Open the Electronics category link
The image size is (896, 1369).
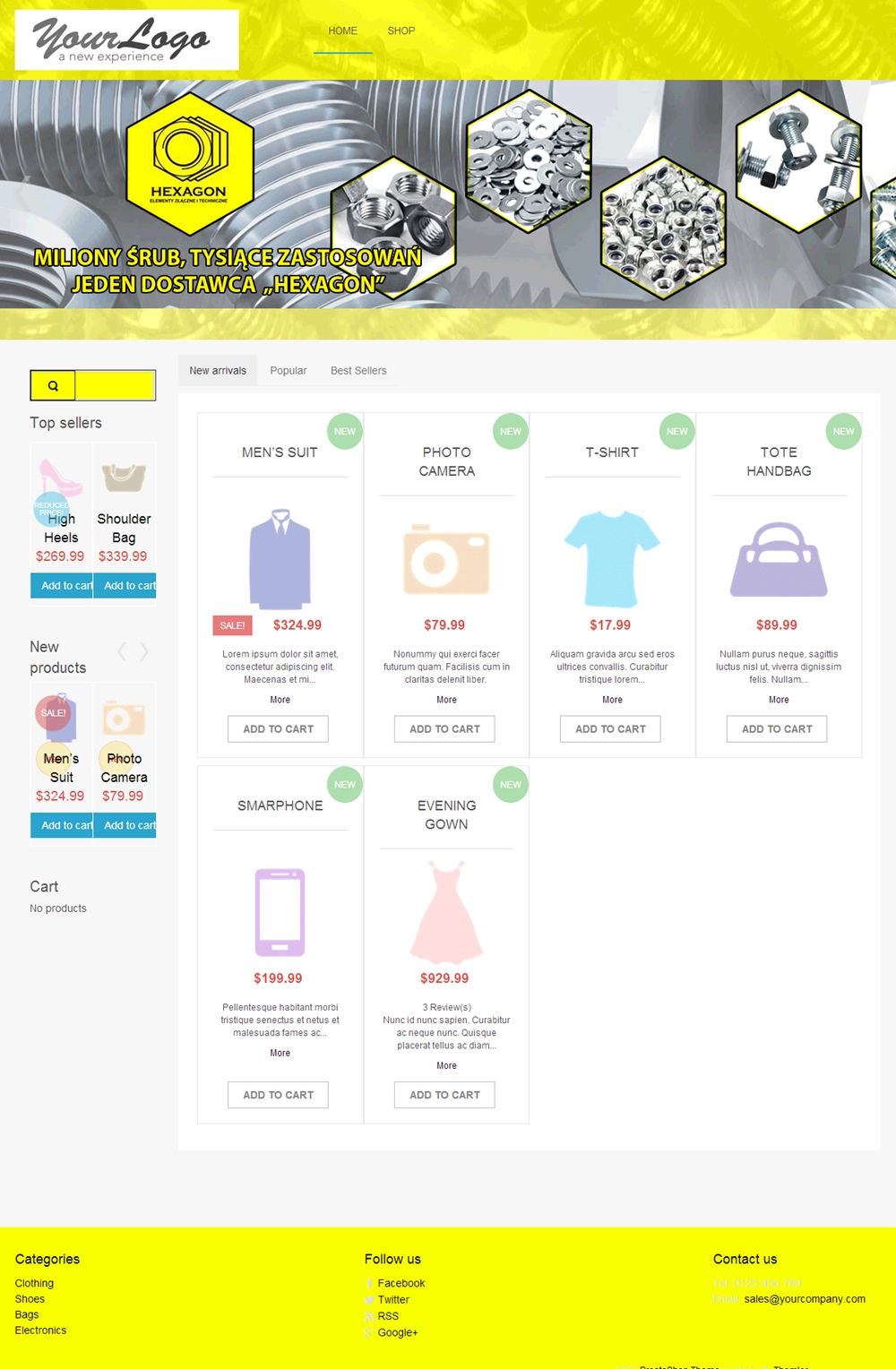click(x=40, y=1330)
